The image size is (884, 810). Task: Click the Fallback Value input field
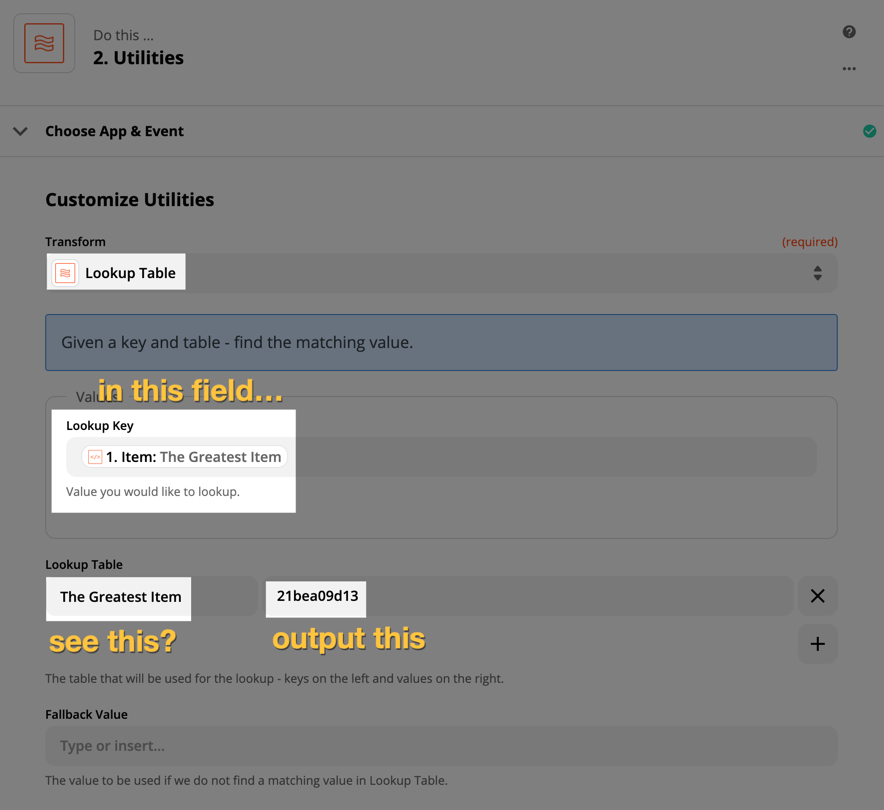(x=441, y=746)
